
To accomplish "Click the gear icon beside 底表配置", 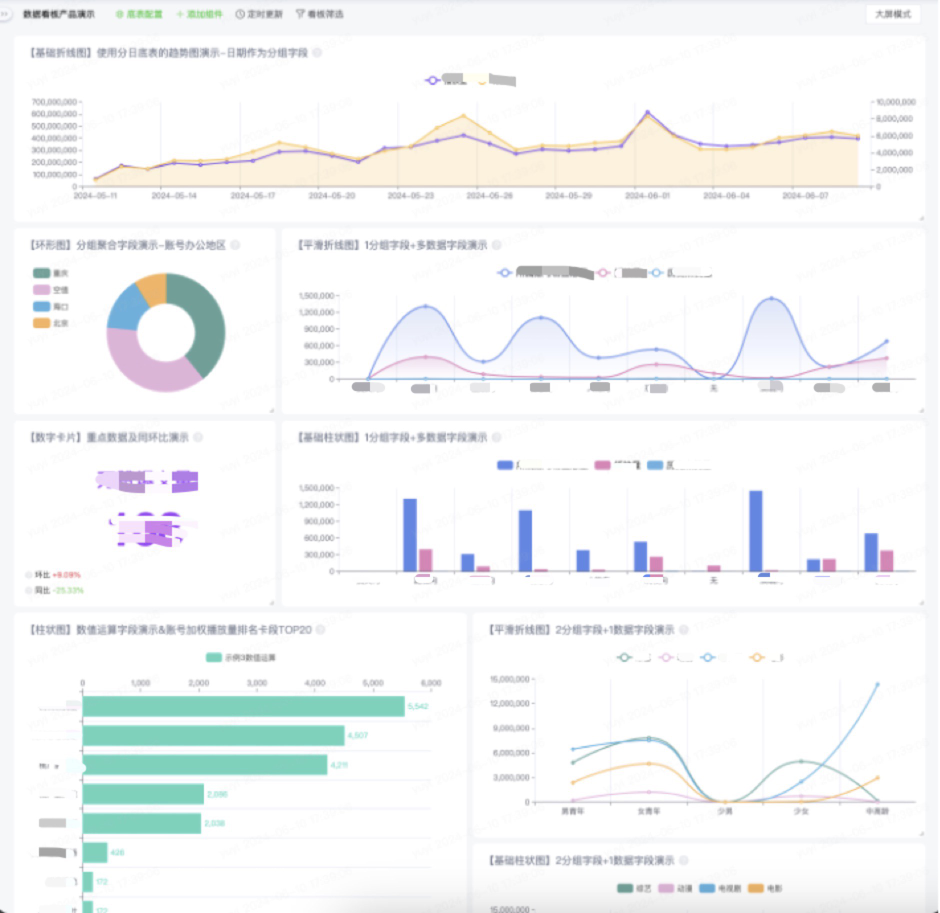I will click(x=119, y=14).
